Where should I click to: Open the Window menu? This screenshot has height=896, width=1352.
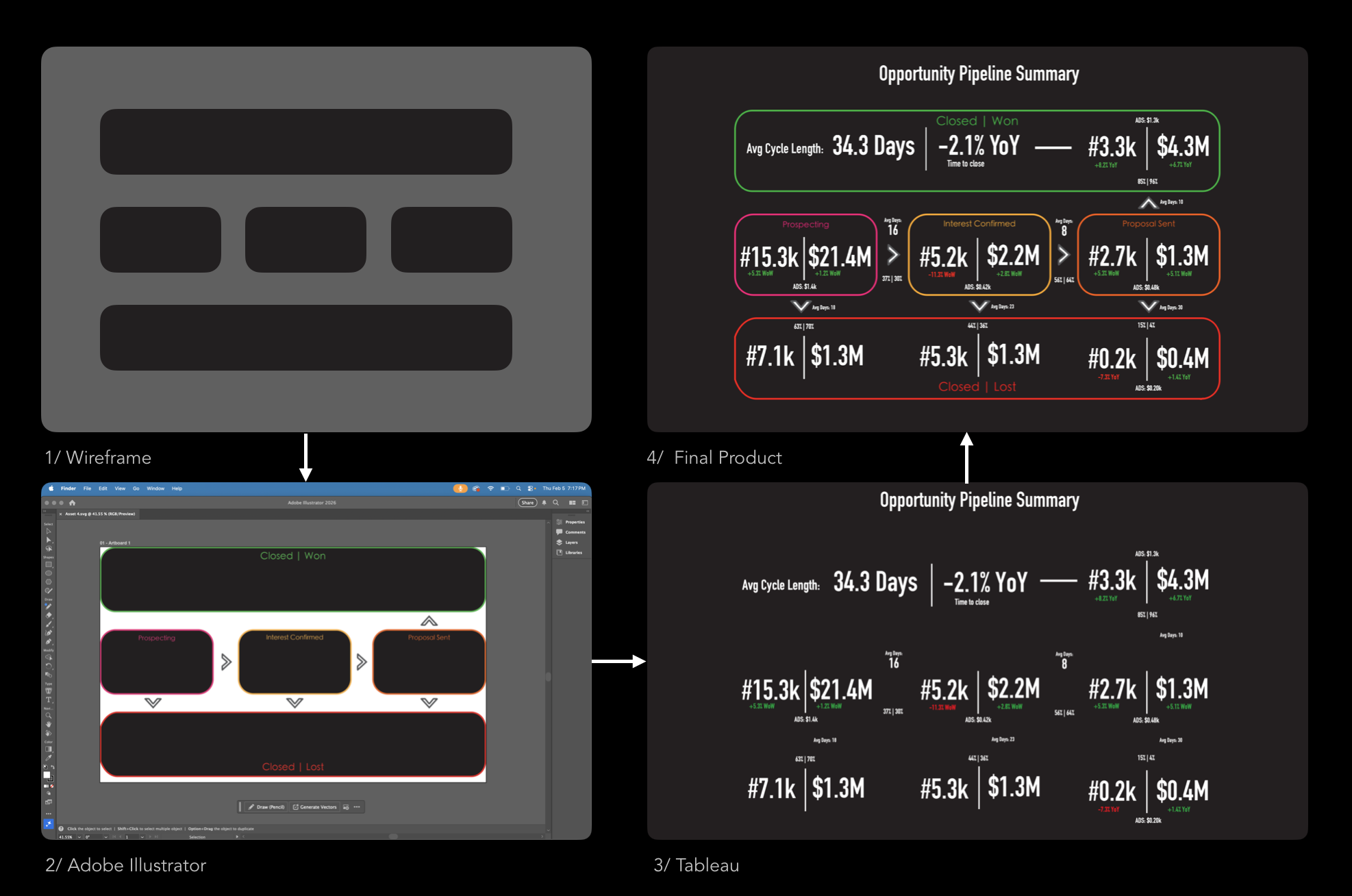155,488
